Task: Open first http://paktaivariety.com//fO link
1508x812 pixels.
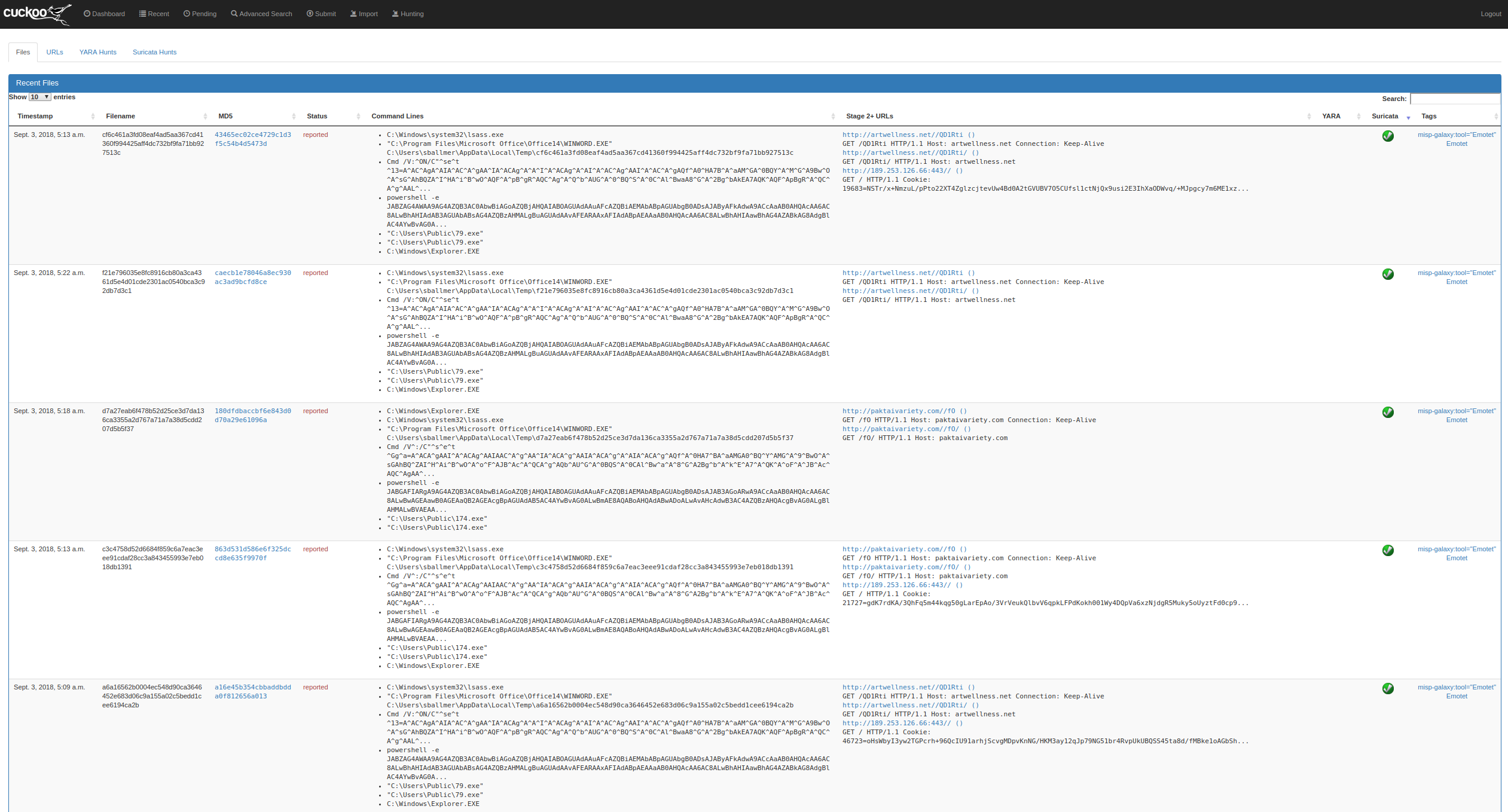Action: click(x=899, y=411)
